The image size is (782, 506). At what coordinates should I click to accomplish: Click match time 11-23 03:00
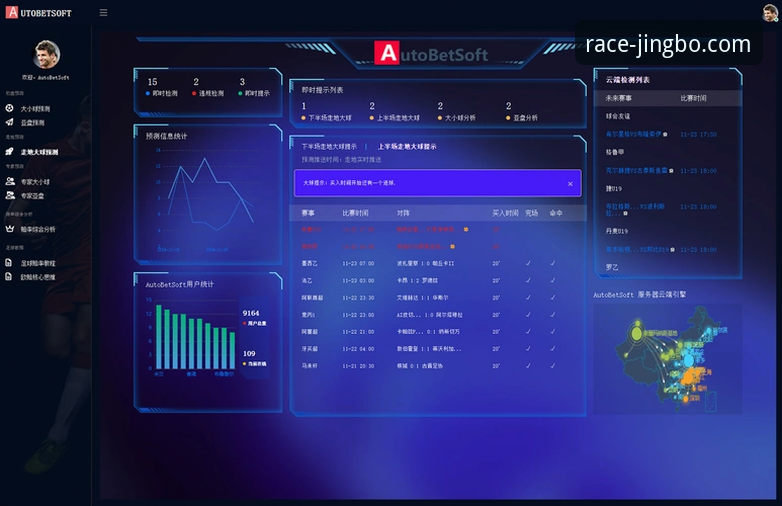358,281
